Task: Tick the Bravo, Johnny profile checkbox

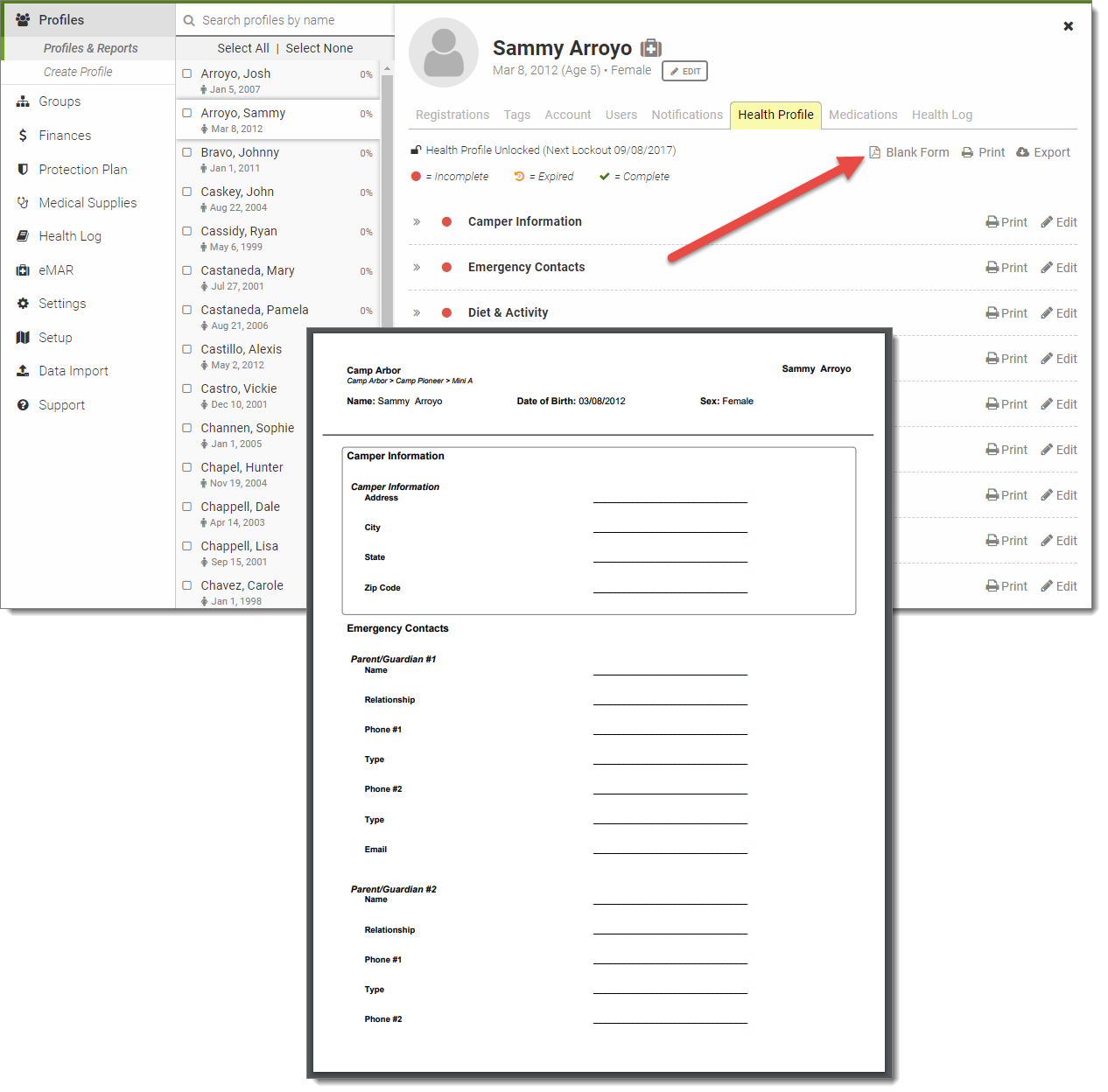Action: tap(187, 152)
